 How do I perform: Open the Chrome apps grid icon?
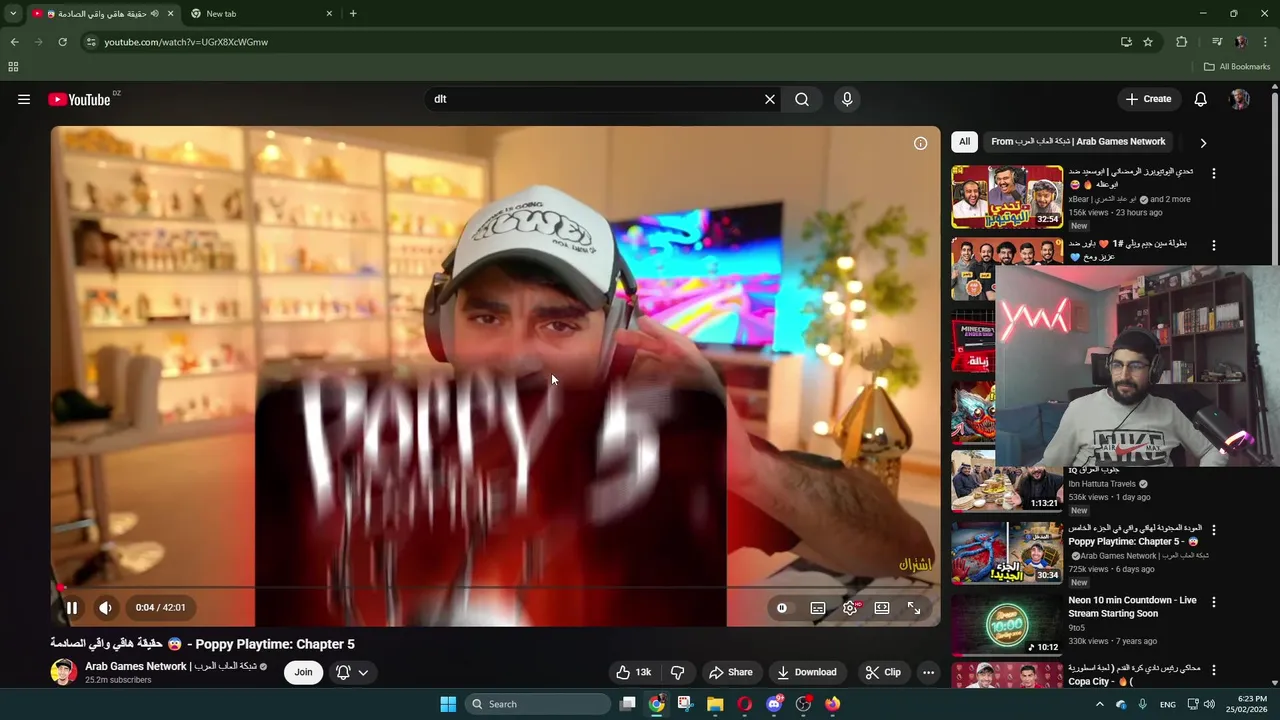pyautogui.click(x=13, y=67)
